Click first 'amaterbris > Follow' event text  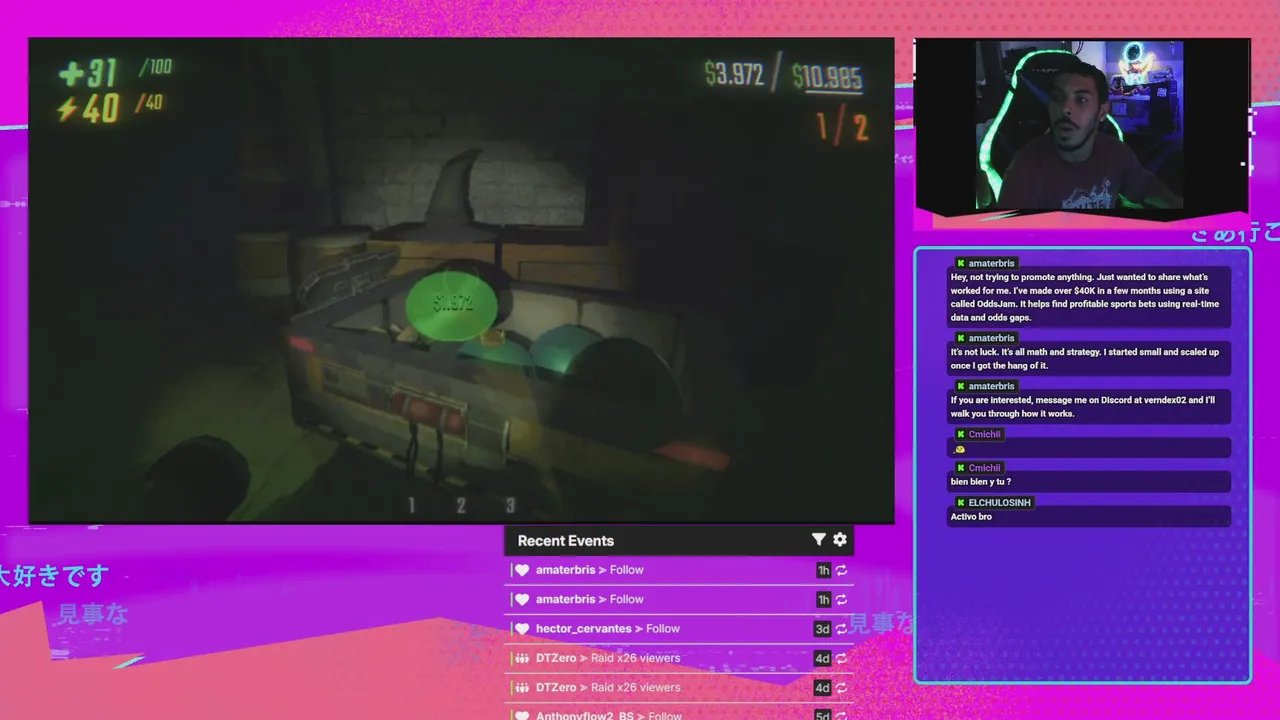pyautogui.click(x=590, y=570)
